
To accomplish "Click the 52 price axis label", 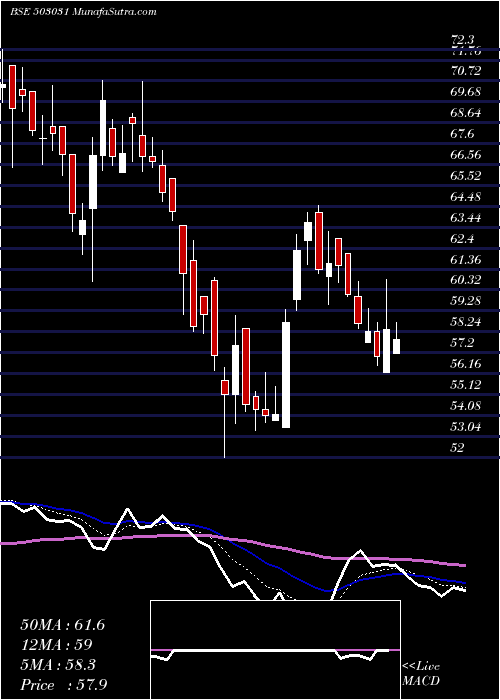I will click(x=458, y=448).
